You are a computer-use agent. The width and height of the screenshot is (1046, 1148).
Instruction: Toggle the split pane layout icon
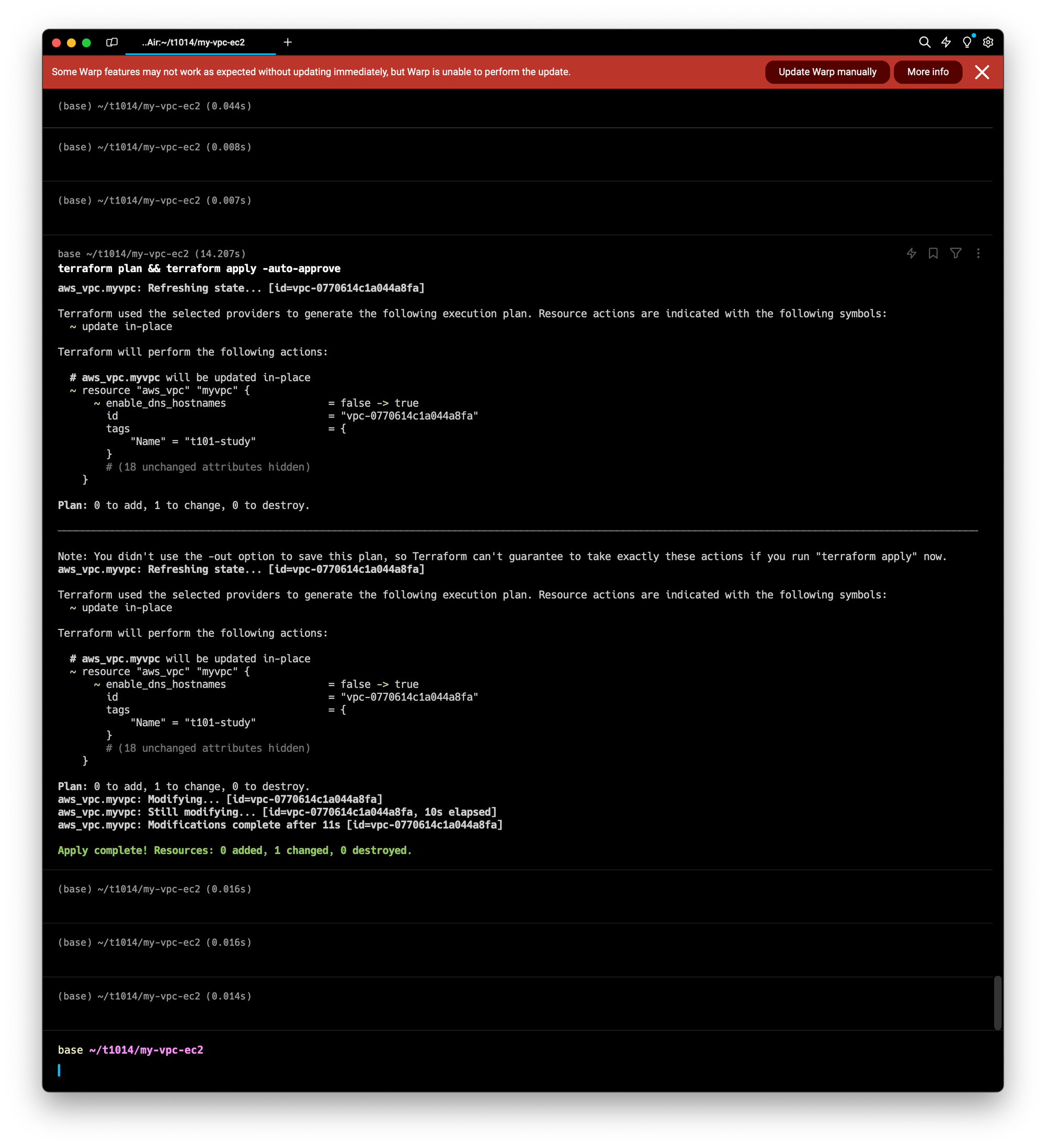click(x=112, y=42)
